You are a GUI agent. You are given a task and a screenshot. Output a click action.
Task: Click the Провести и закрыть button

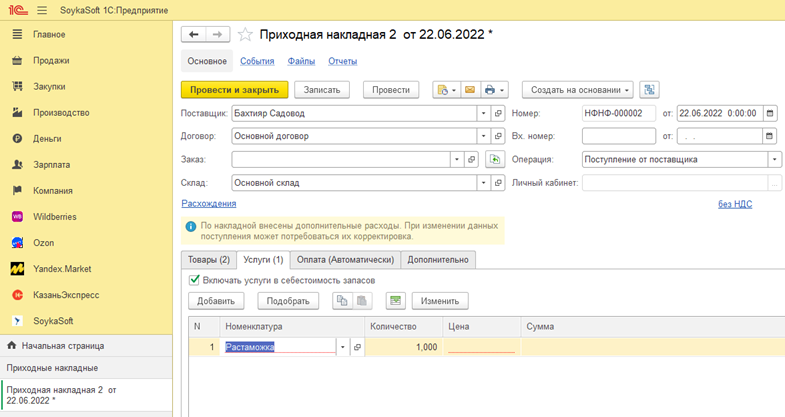point(234,90)
